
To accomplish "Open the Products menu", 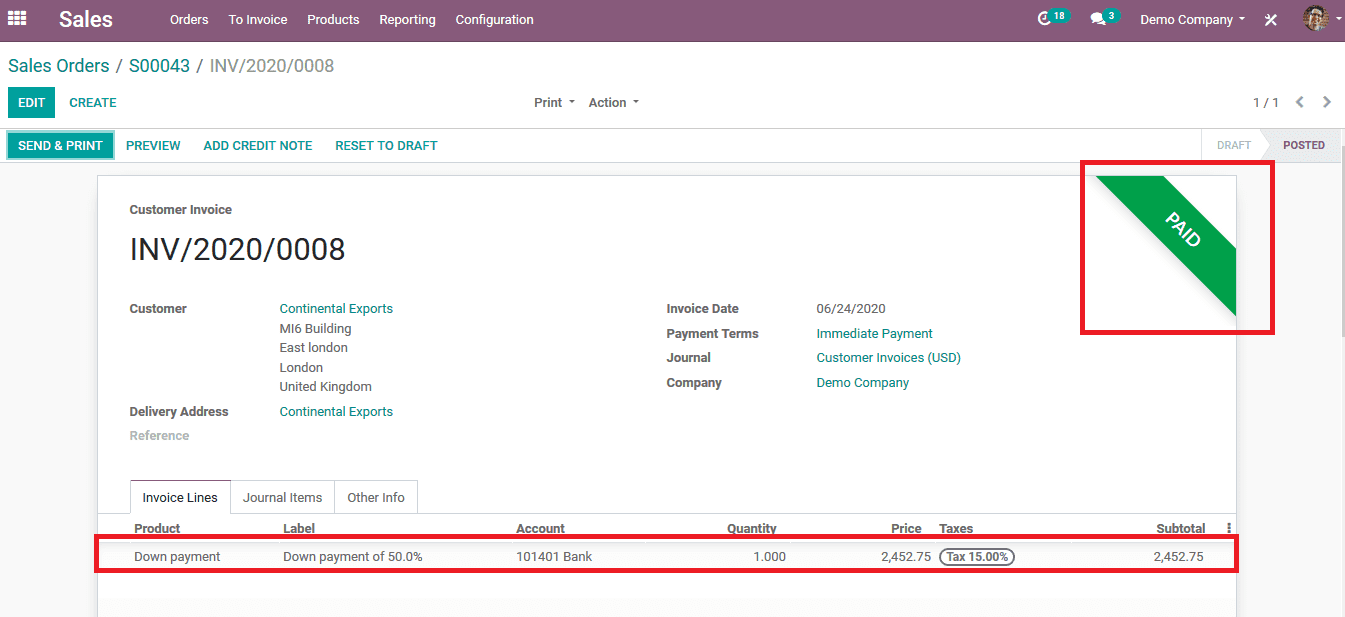I will click(x=333, y=19).
